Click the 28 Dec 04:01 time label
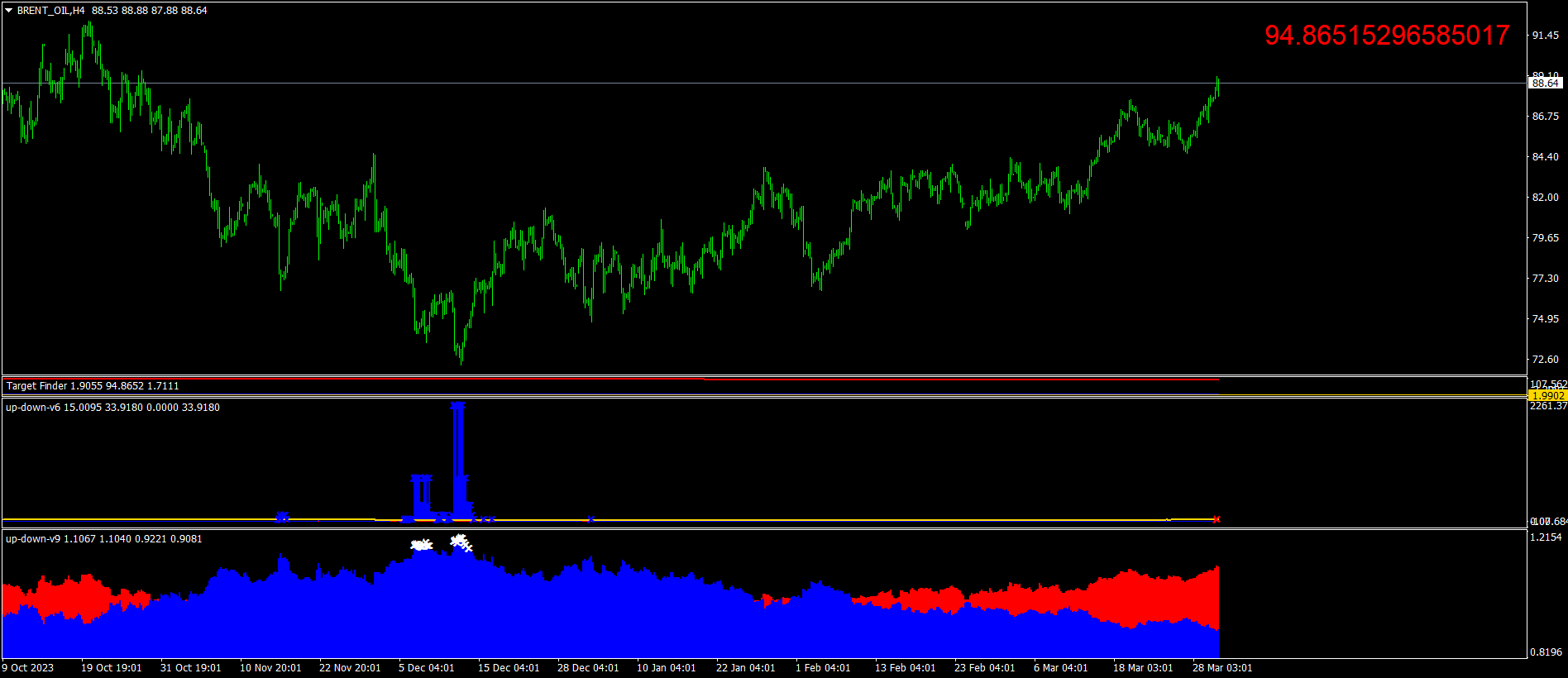 tap(588, 668)
